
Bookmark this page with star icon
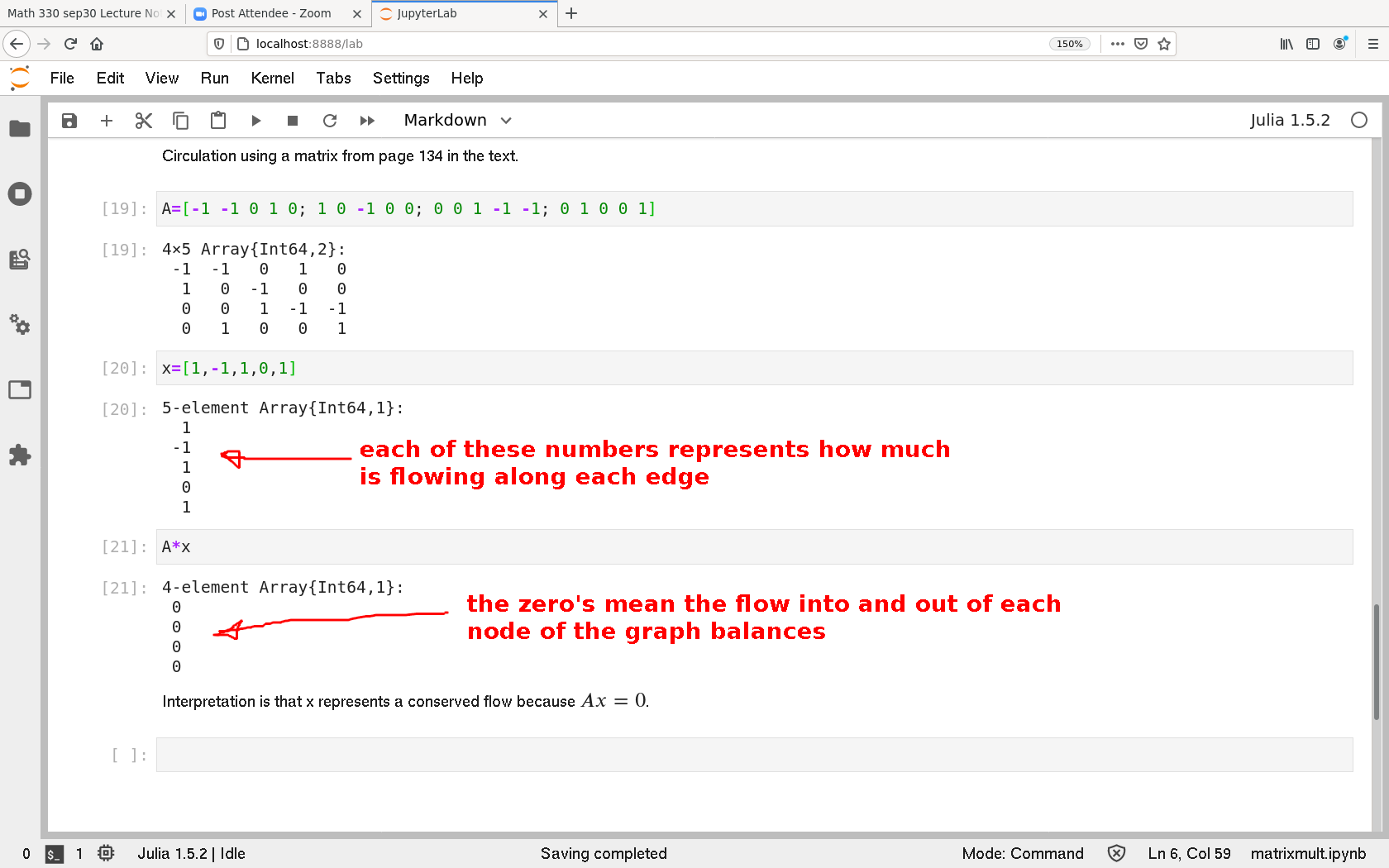coord(1164,44)
